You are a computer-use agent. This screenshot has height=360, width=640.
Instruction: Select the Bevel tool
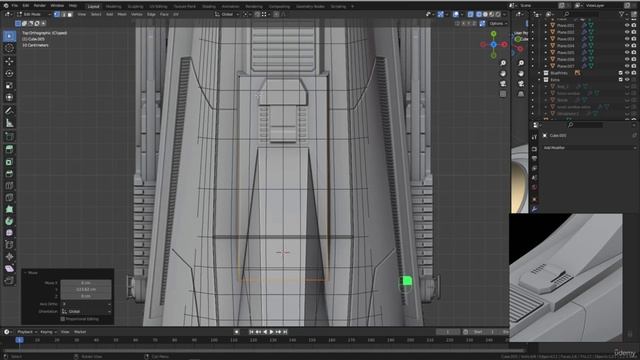click(x=9, y=173)
